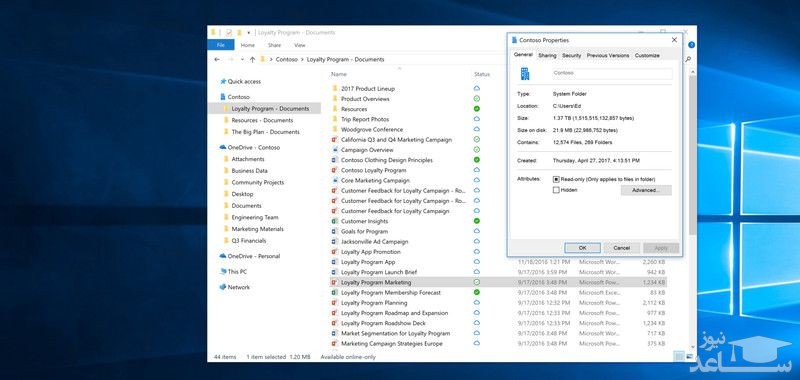Close the Contoso Properties dialog with X
Image resolution: width=800 pixels, height=380 pixels.
click(674, 40)
